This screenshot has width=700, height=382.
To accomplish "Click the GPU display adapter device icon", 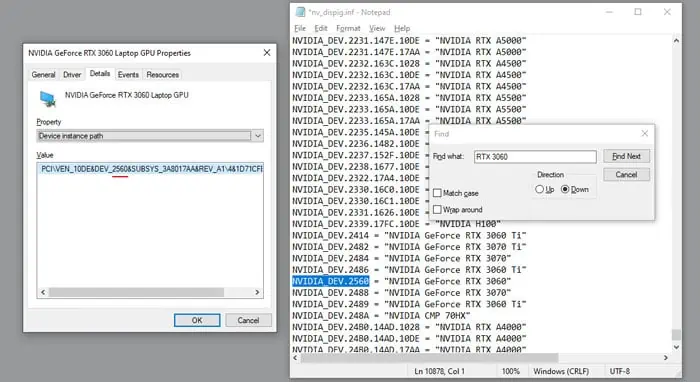I will [x=48, y=99].
